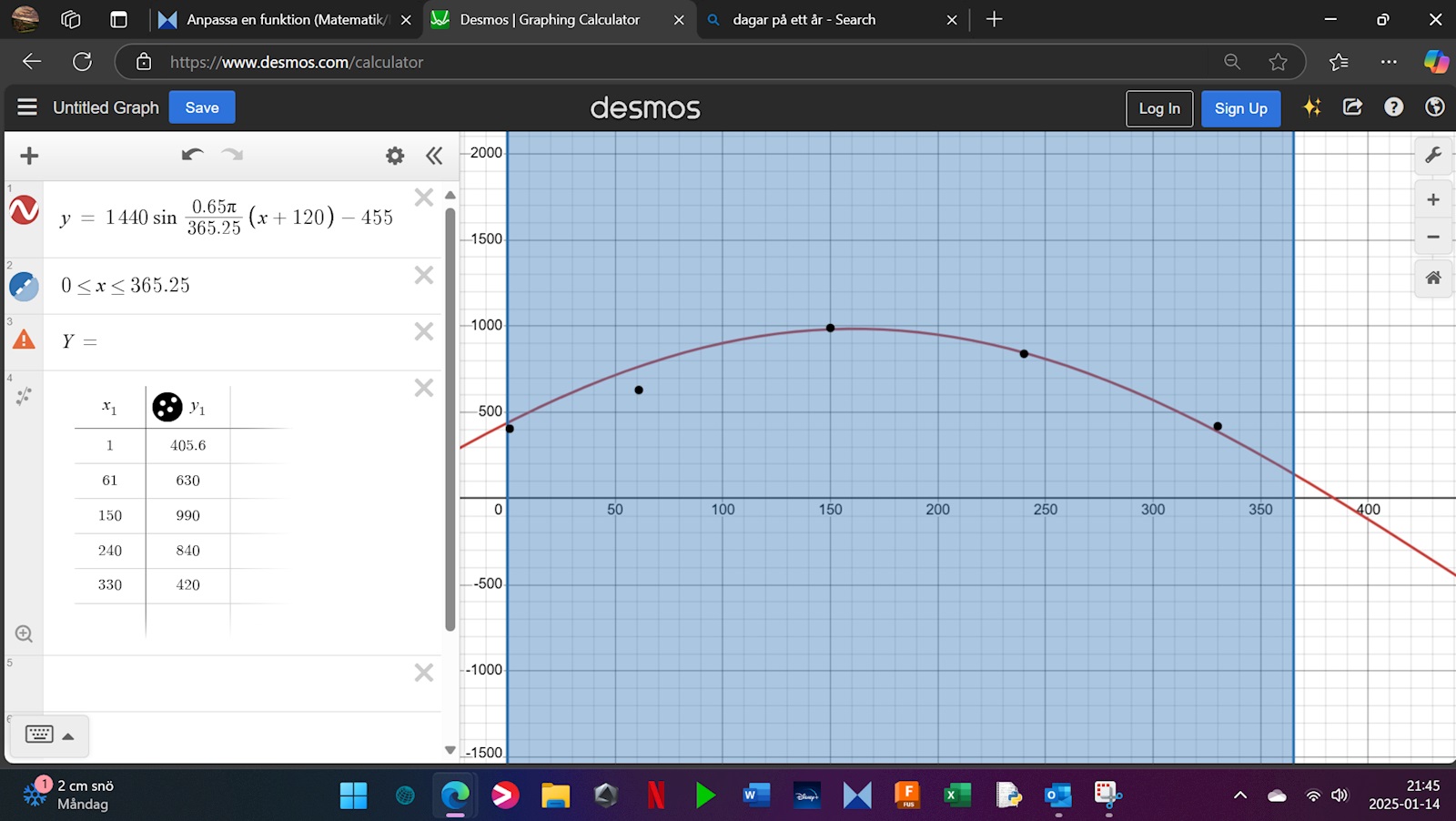Open the Desmos Help menu
Screen dimensions: 1456x821
point(1393,107)
